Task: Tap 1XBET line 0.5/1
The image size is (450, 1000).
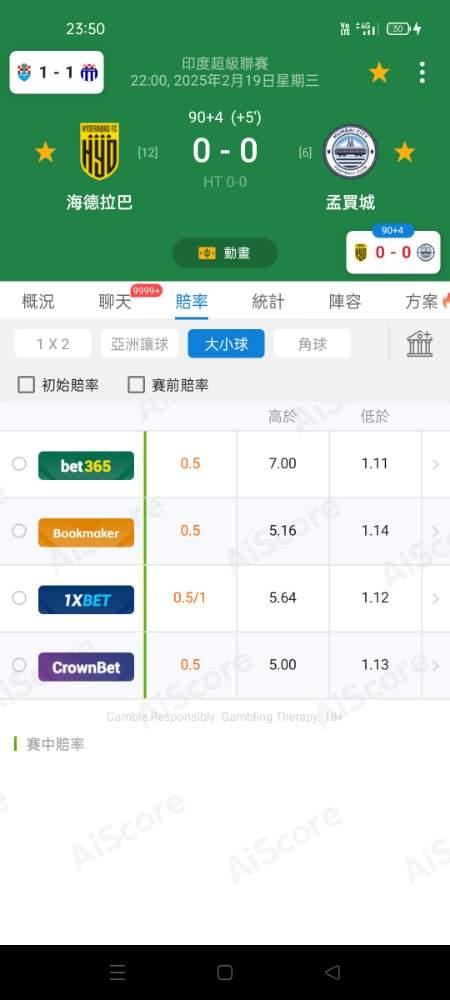Action: coord(190,598)
